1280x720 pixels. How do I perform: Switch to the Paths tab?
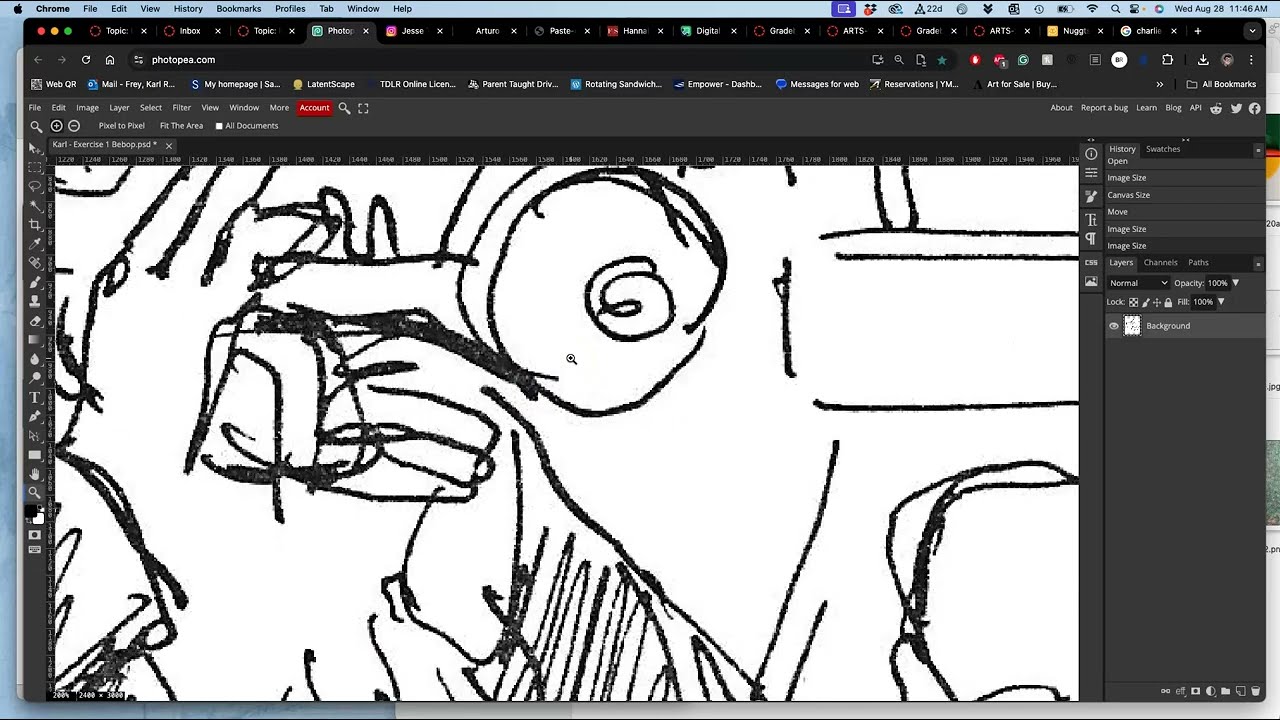click(1198, 263)
